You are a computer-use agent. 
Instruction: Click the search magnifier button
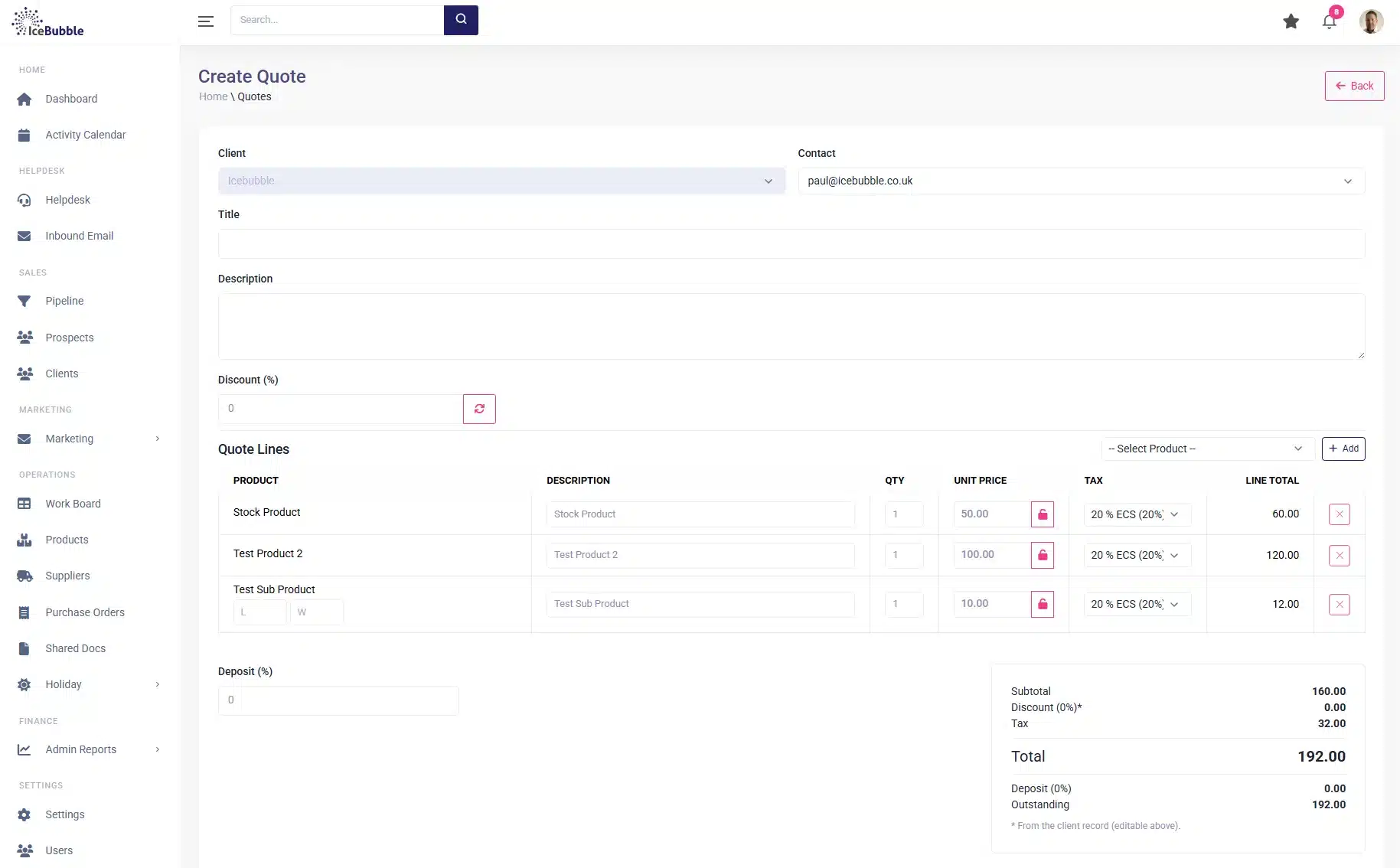(461, 20)
